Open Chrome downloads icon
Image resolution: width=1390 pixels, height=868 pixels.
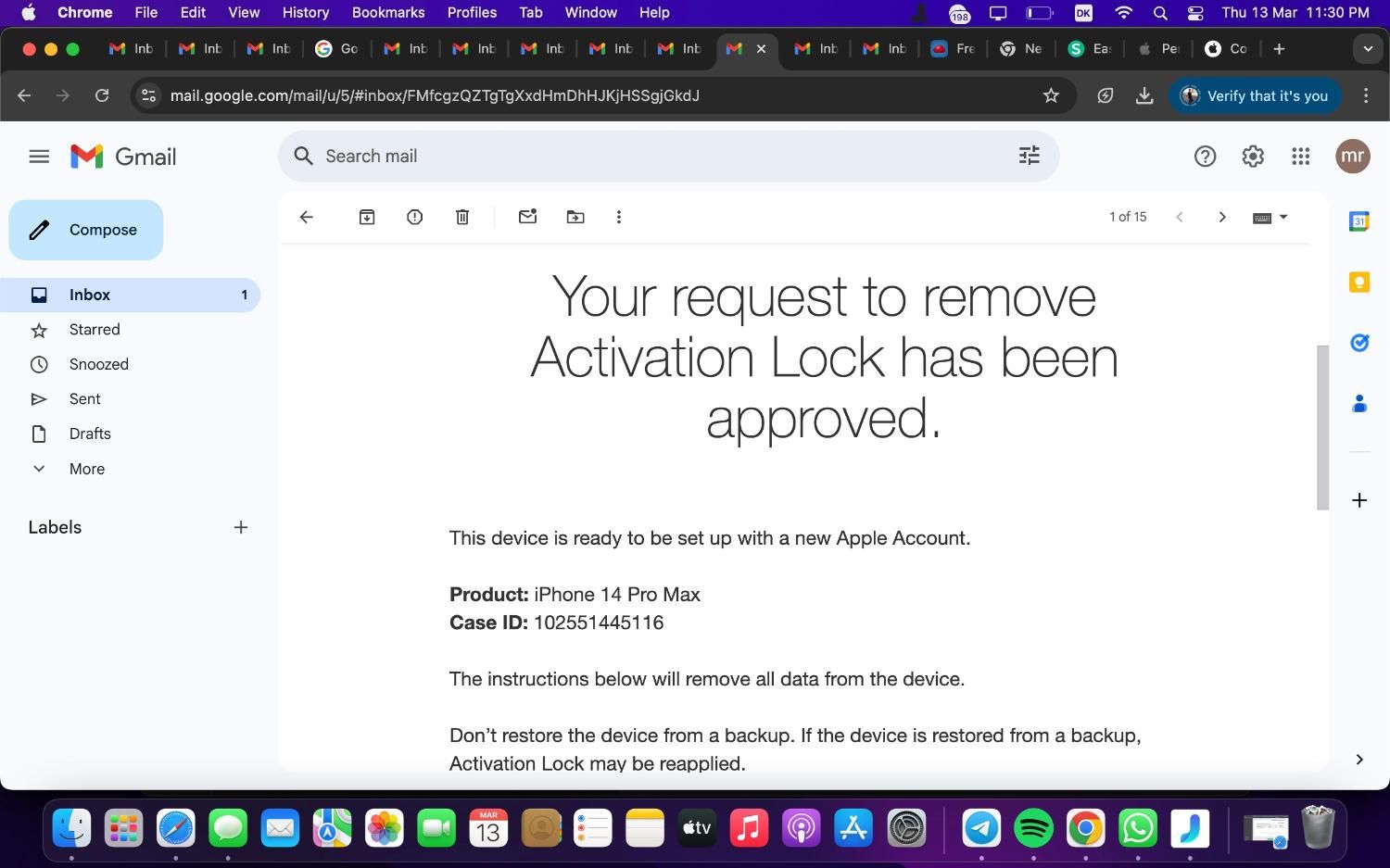(x=1144, y=95)
